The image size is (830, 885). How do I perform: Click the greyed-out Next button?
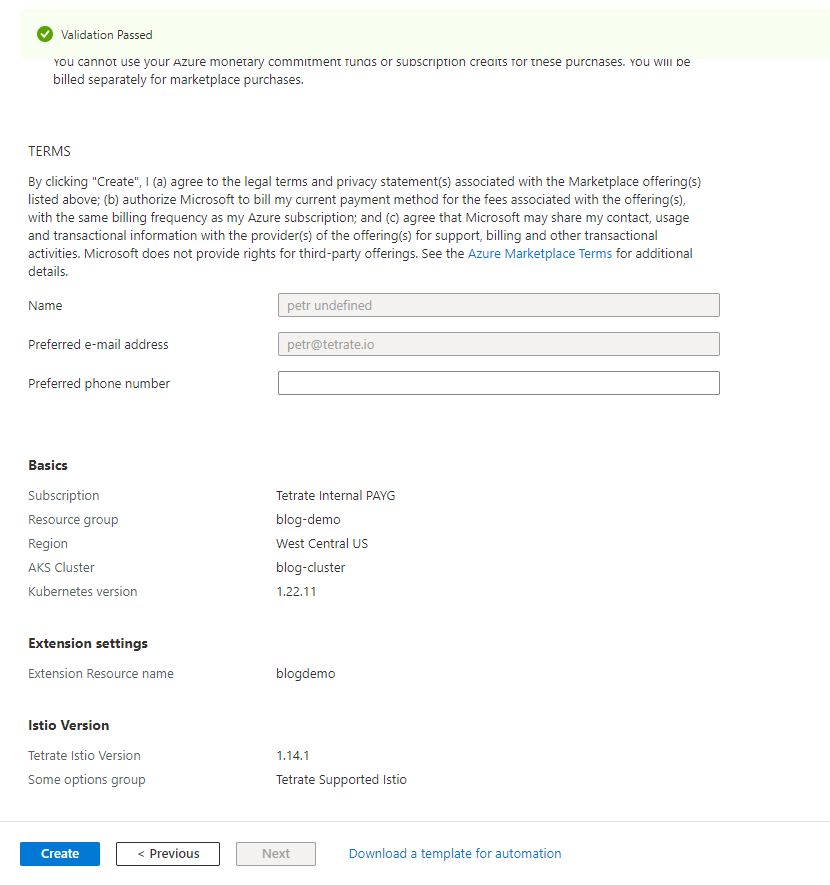276,854
